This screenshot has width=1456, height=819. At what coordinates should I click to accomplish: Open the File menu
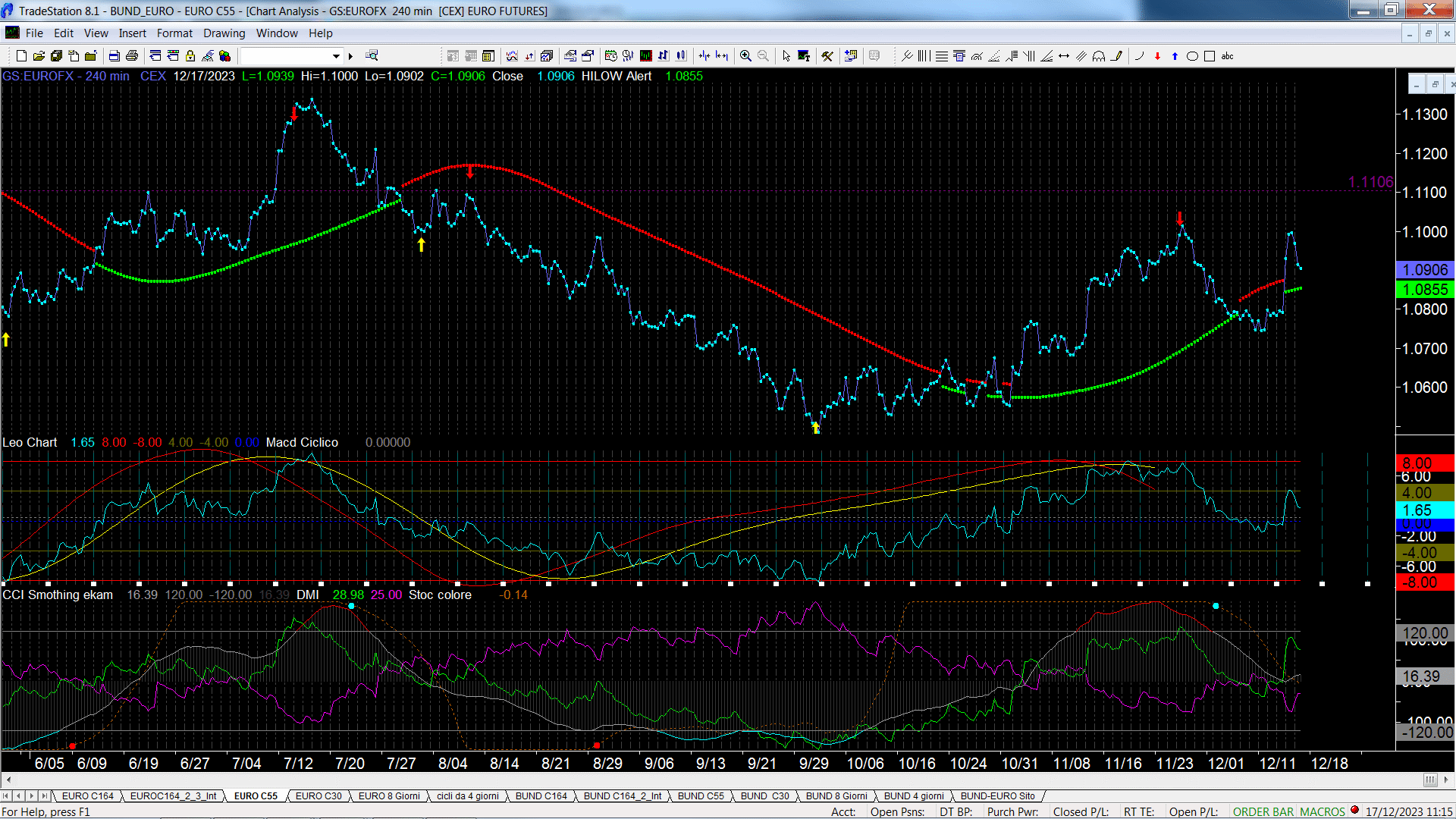point(34,33)
